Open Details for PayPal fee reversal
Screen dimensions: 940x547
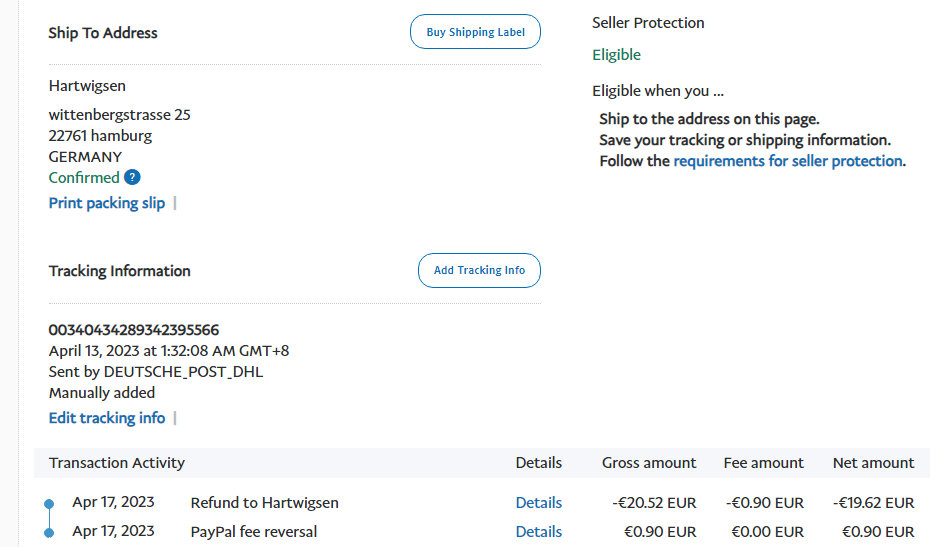click(539, 532)
